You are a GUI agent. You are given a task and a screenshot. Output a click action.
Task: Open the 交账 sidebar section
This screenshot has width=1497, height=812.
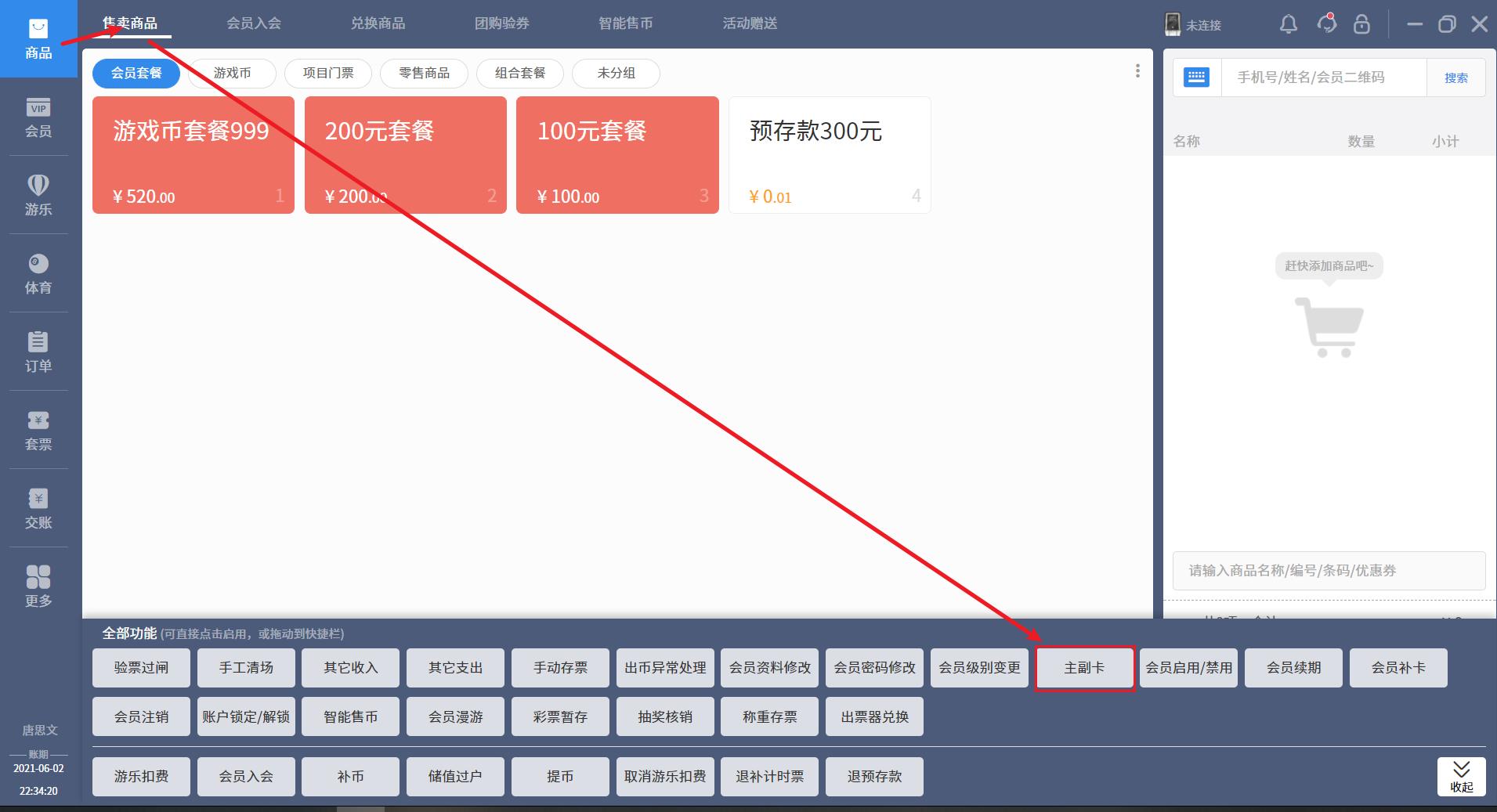(x=38, y=509)
